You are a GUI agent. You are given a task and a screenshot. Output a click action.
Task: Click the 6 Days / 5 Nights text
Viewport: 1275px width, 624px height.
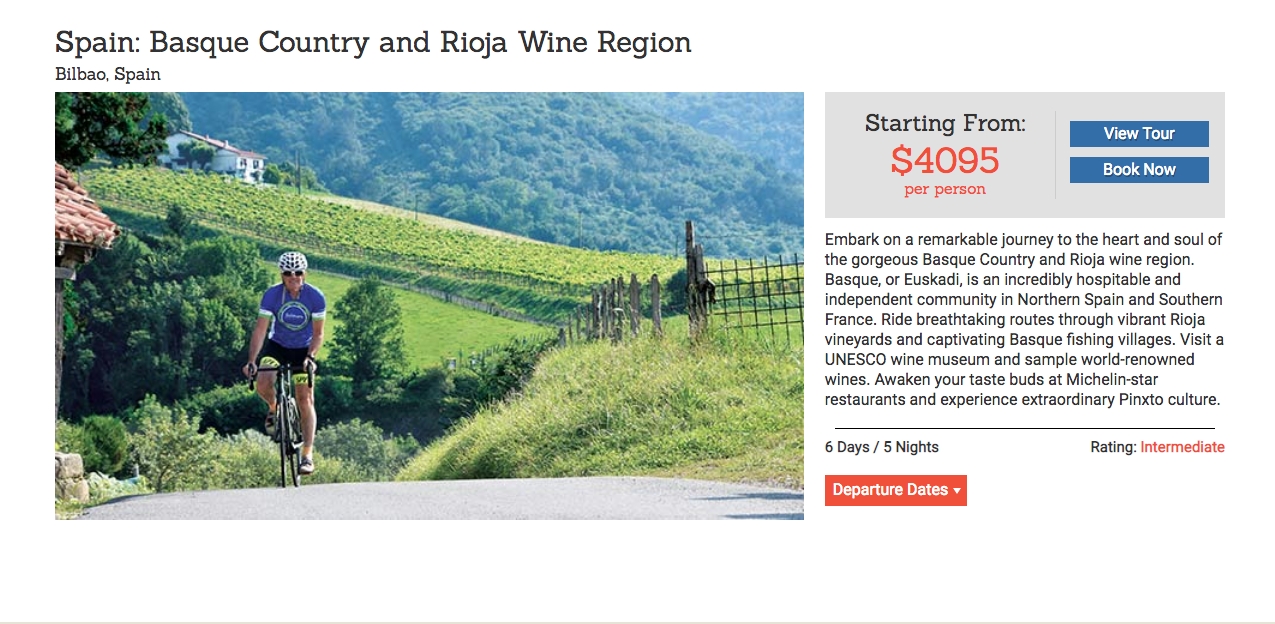tap(882, 447)
